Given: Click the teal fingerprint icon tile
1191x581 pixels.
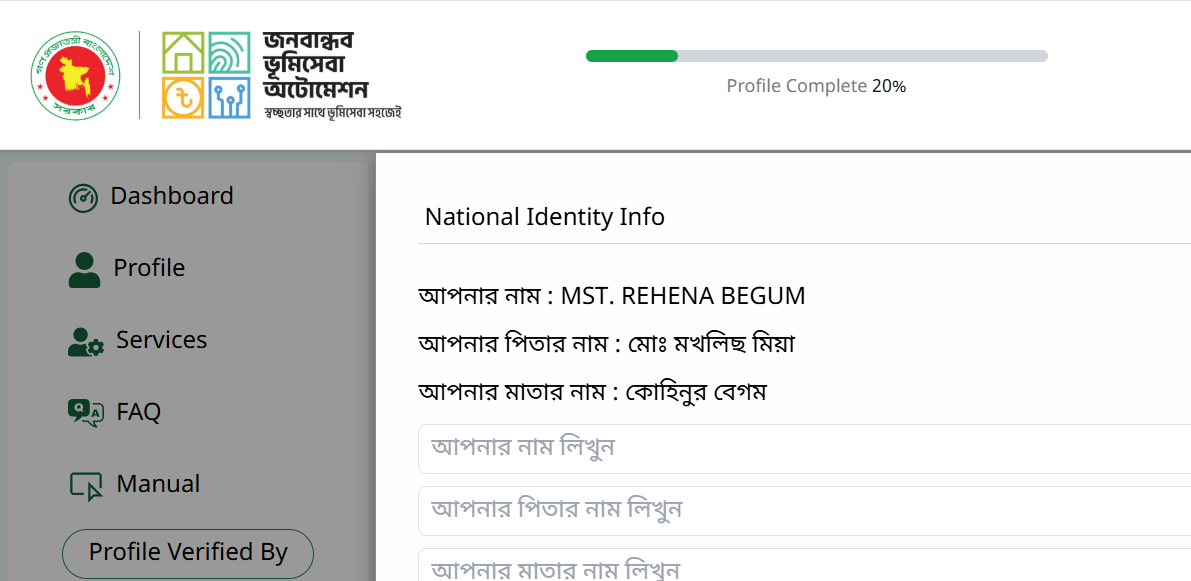Looking at the screenshot, I should click(229, 52).
